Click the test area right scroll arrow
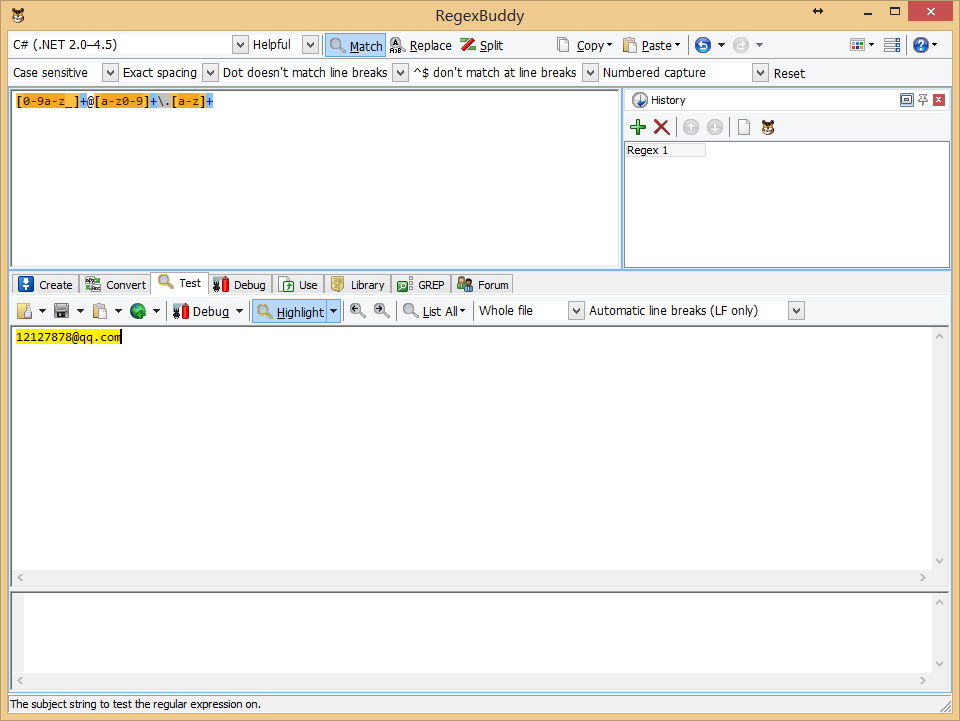Screen dimensions: 960x721 tap(923, 577)
